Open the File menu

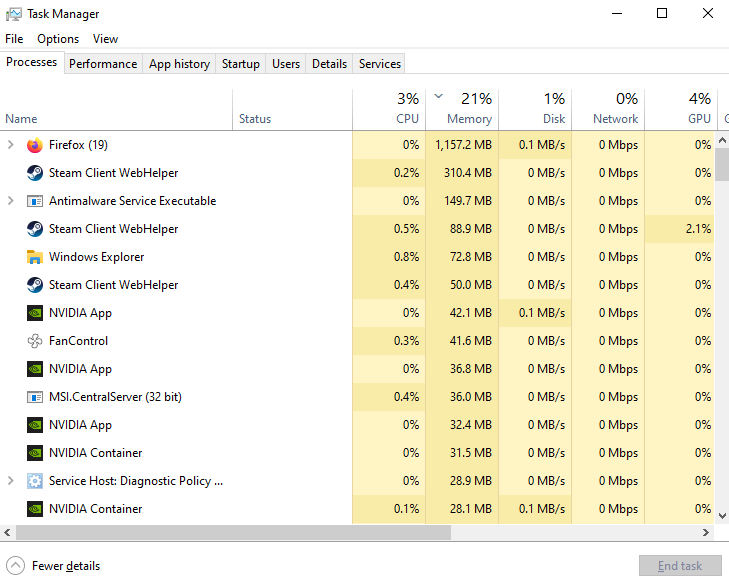pos(14,39)
